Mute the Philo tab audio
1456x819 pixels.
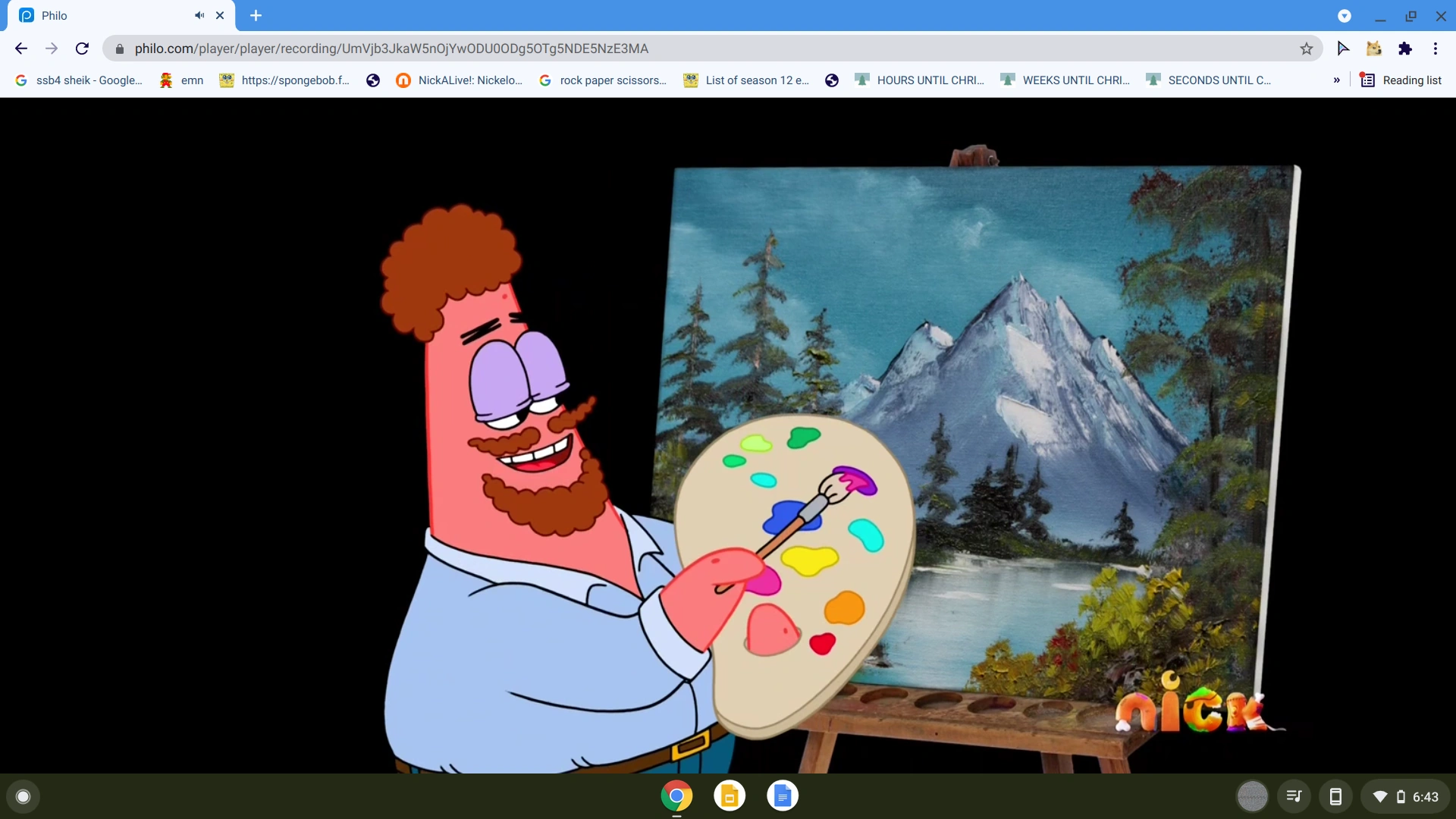click(x=199, y=15)
